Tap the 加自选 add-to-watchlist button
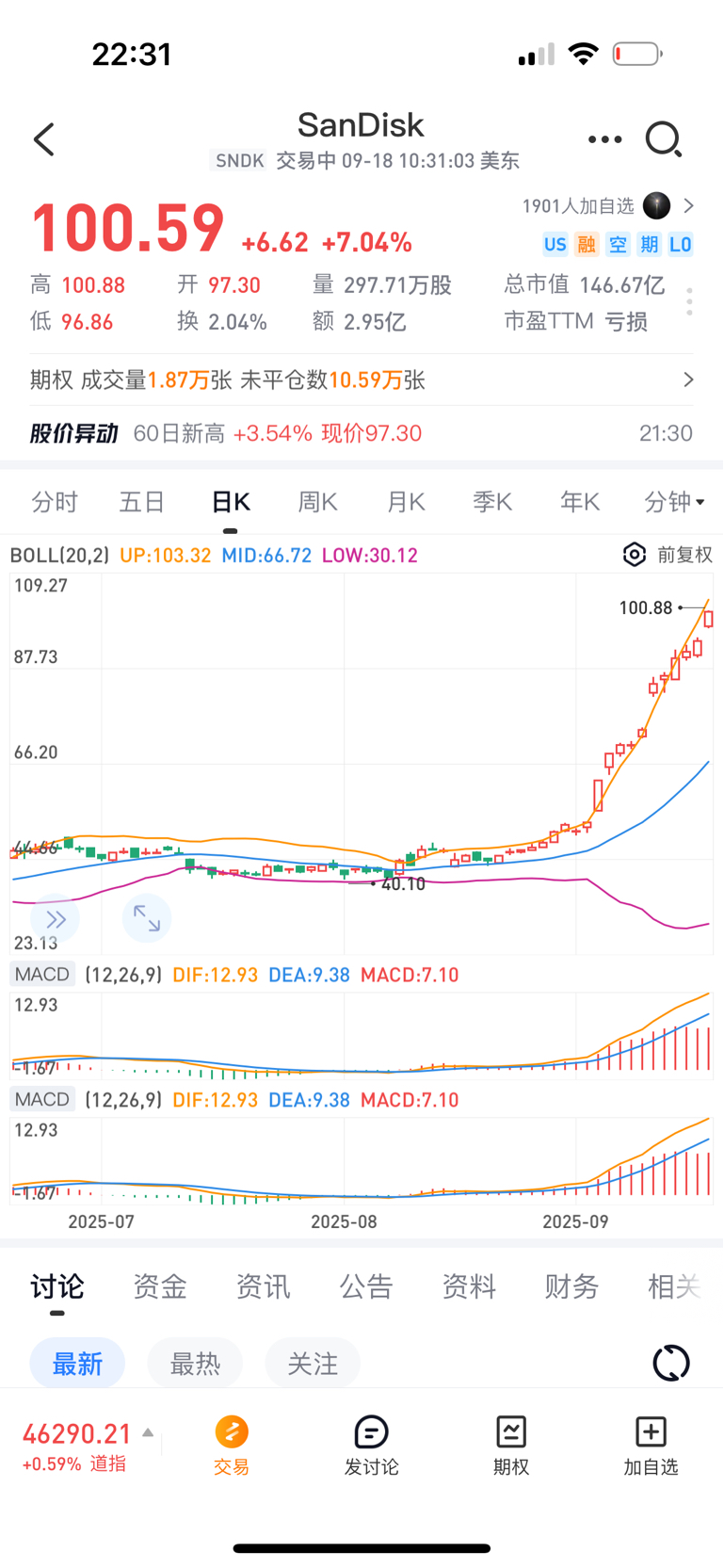The image size is (724, 1568). [651, 1446]
